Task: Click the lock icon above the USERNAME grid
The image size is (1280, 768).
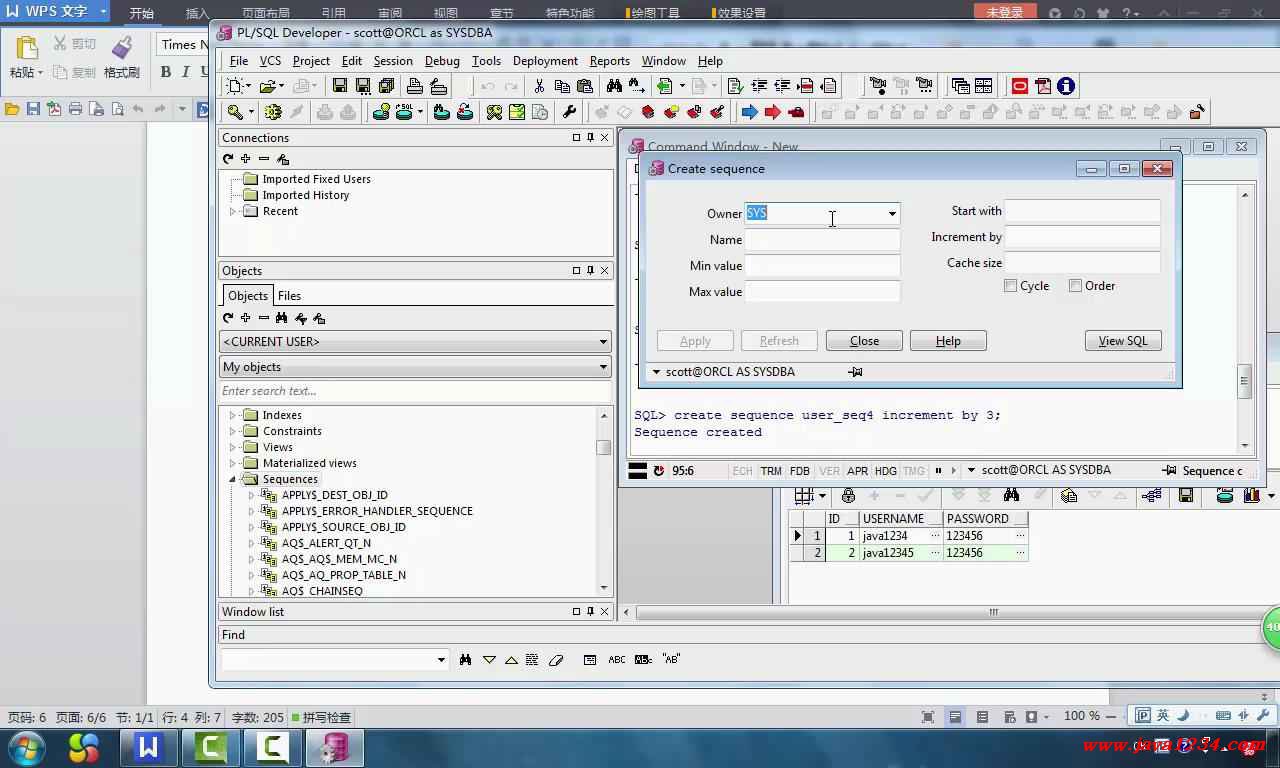Action: tap(848, 495)
